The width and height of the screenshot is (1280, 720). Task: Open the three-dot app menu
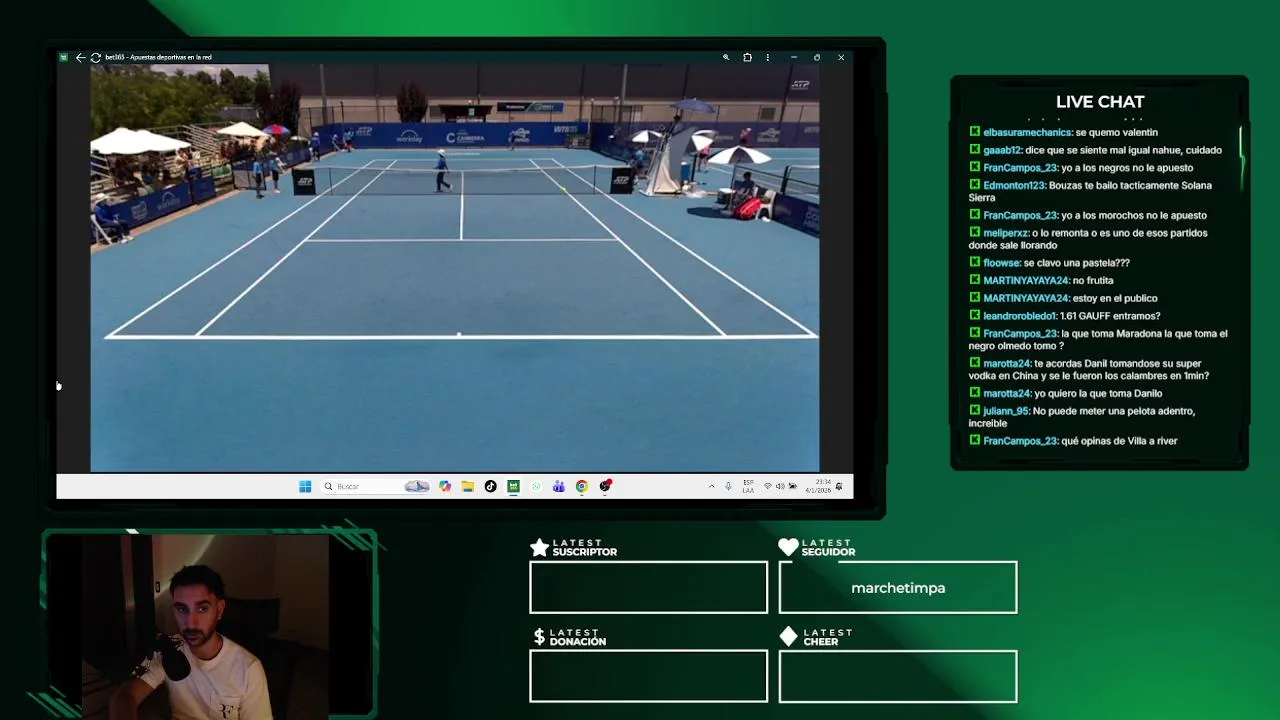[x=768, y=57]
